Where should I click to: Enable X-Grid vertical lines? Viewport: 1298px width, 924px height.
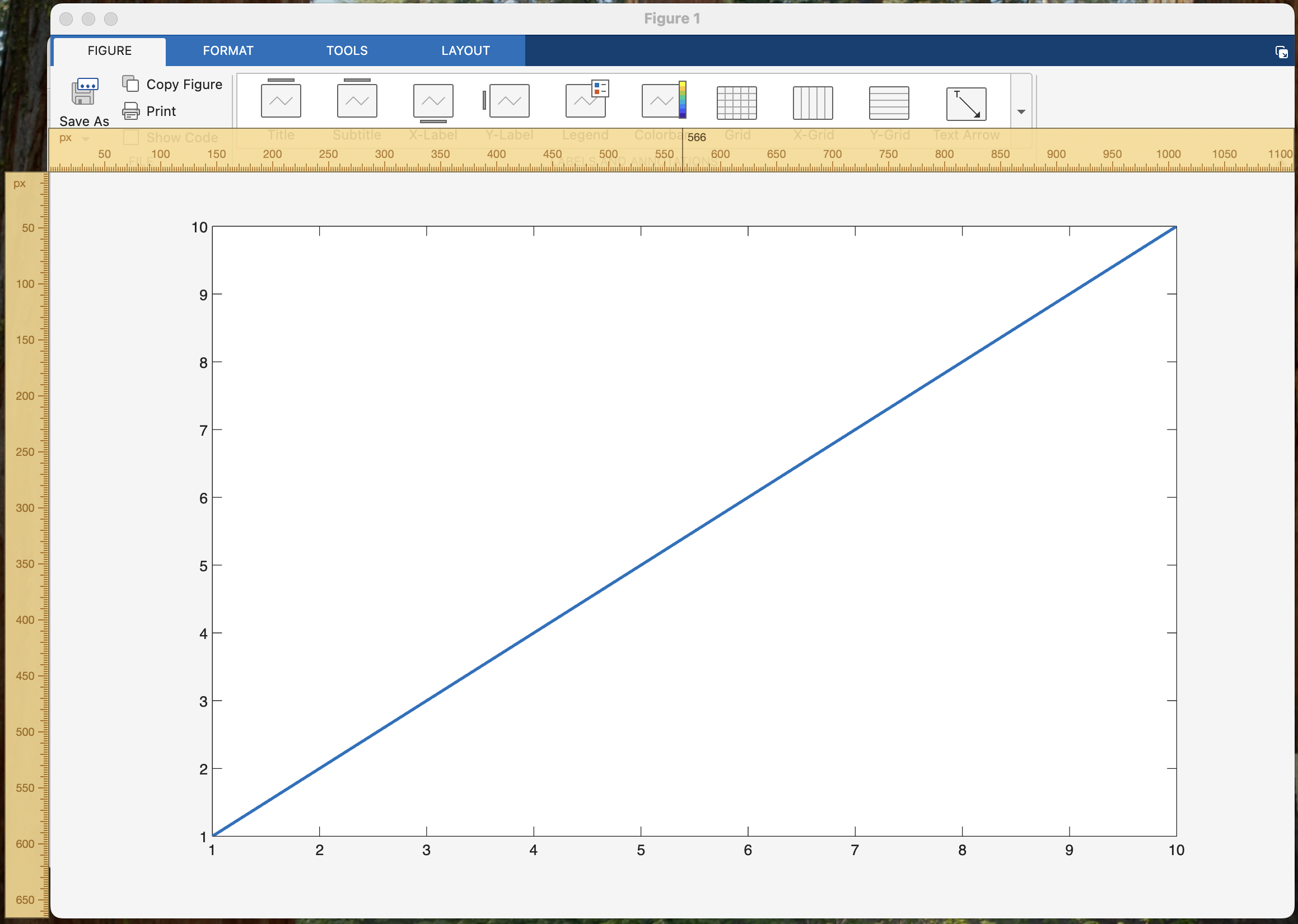tap(813, 103)
